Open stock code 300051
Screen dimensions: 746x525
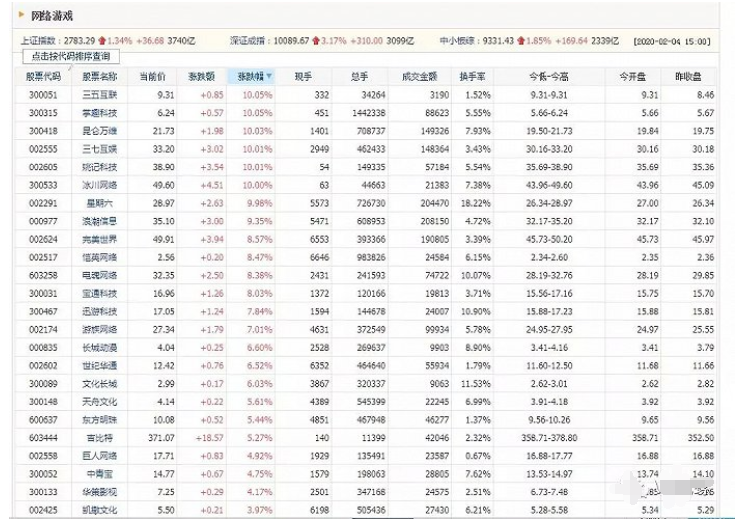click(43, 95)
